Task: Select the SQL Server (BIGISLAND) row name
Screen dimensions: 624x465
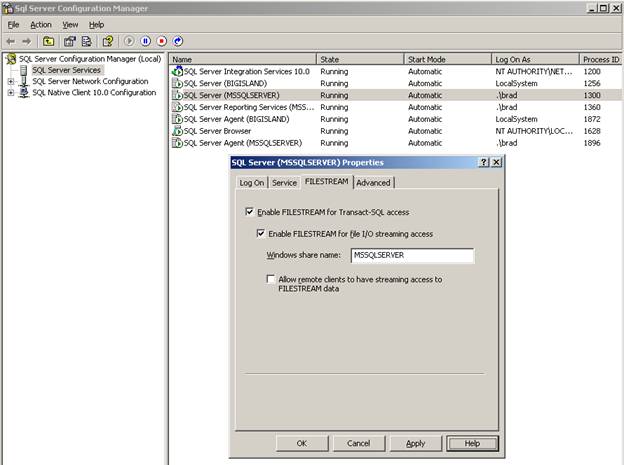Action: point(225,83)
